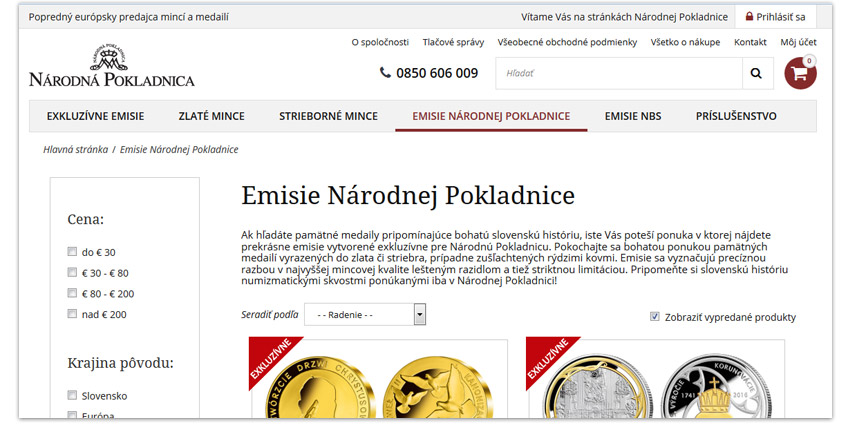
Task: Click 'Popredný európsky predajca mincí a medailí' text
Action: click(128, 17)
